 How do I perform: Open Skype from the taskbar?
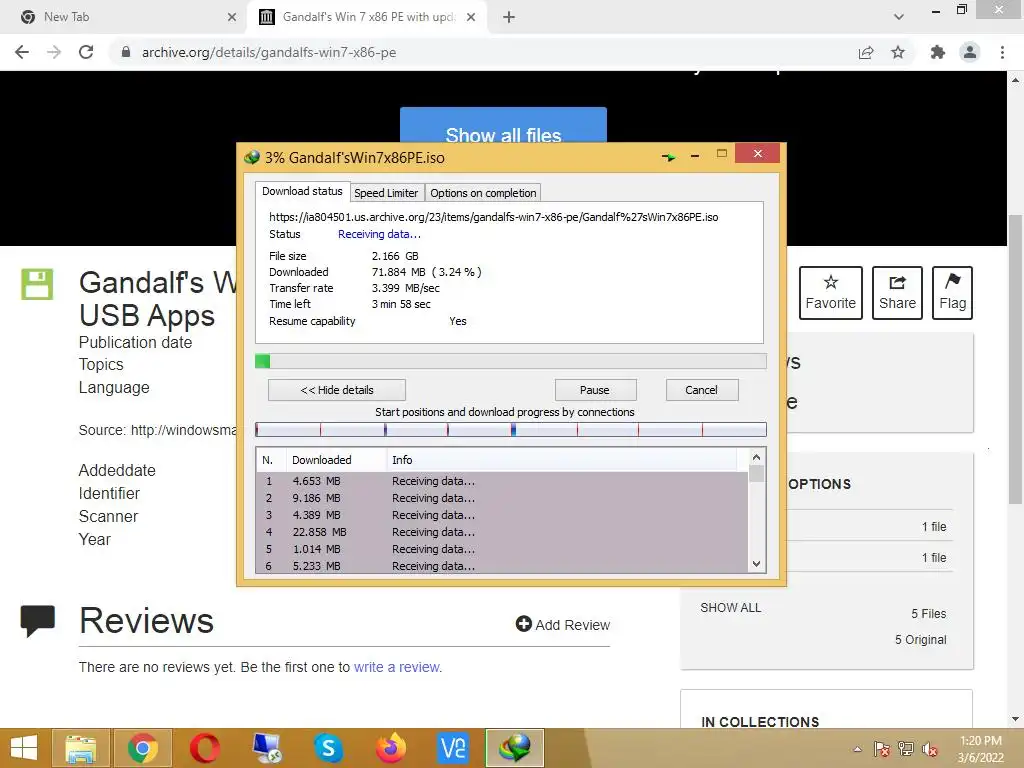coord(328,748)
